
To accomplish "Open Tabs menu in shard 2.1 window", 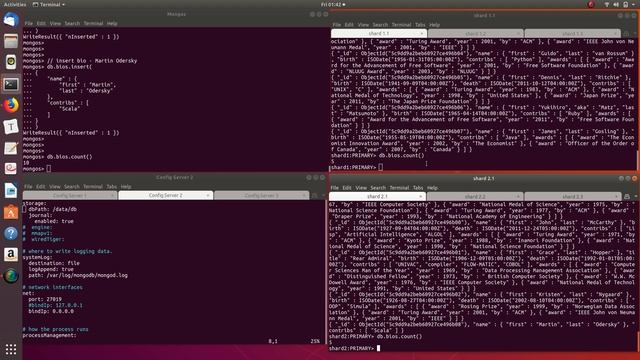I will [x=418, y=188].
